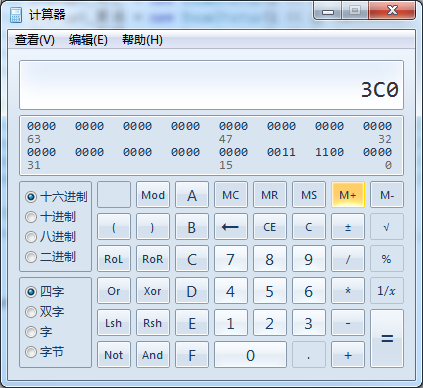Screen dimensions: 423x388
Task: Store value with the MS button
Action: point(309,195)
